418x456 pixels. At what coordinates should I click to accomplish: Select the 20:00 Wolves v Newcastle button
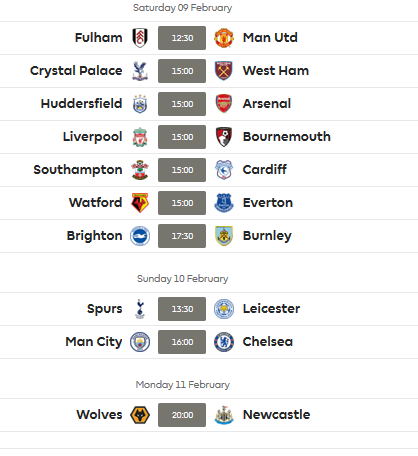tap(182, 415)
